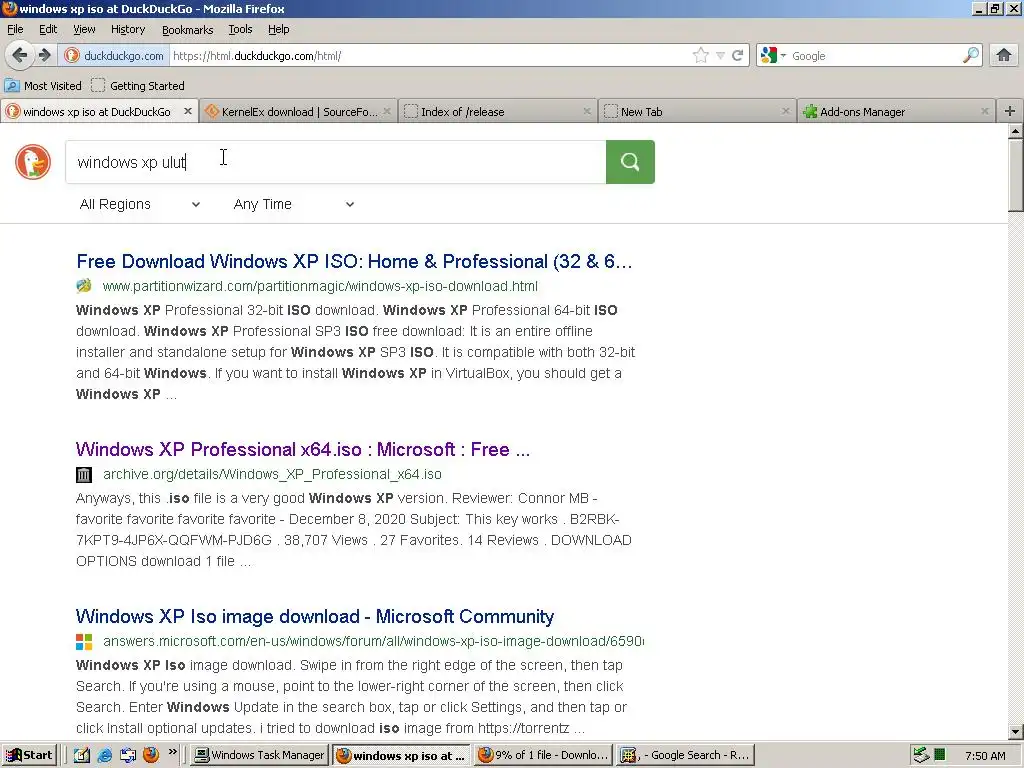Click the green DuckDuckGo search button
Image resolution: width=1024 pixels, height=768 pixels.
[630, 162]
